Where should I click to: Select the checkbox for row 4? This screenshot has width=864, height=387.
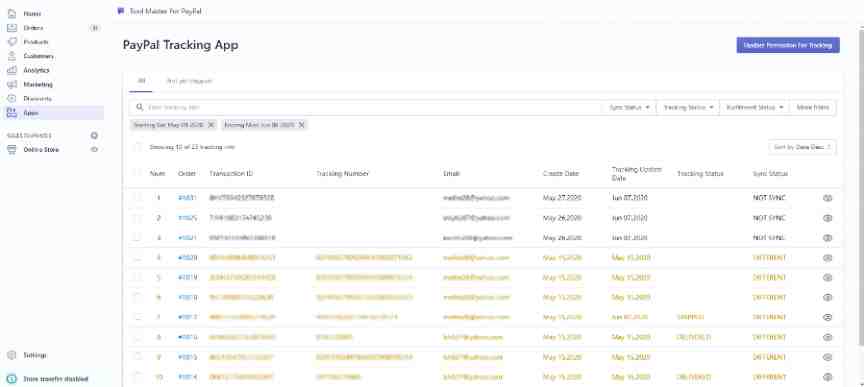tap(138, 257)
